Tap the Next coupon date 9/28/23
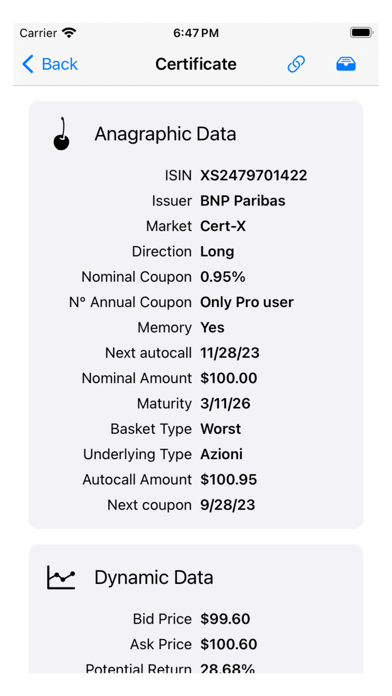The height and width of the screenshot is (696, 392). (228, 505)
